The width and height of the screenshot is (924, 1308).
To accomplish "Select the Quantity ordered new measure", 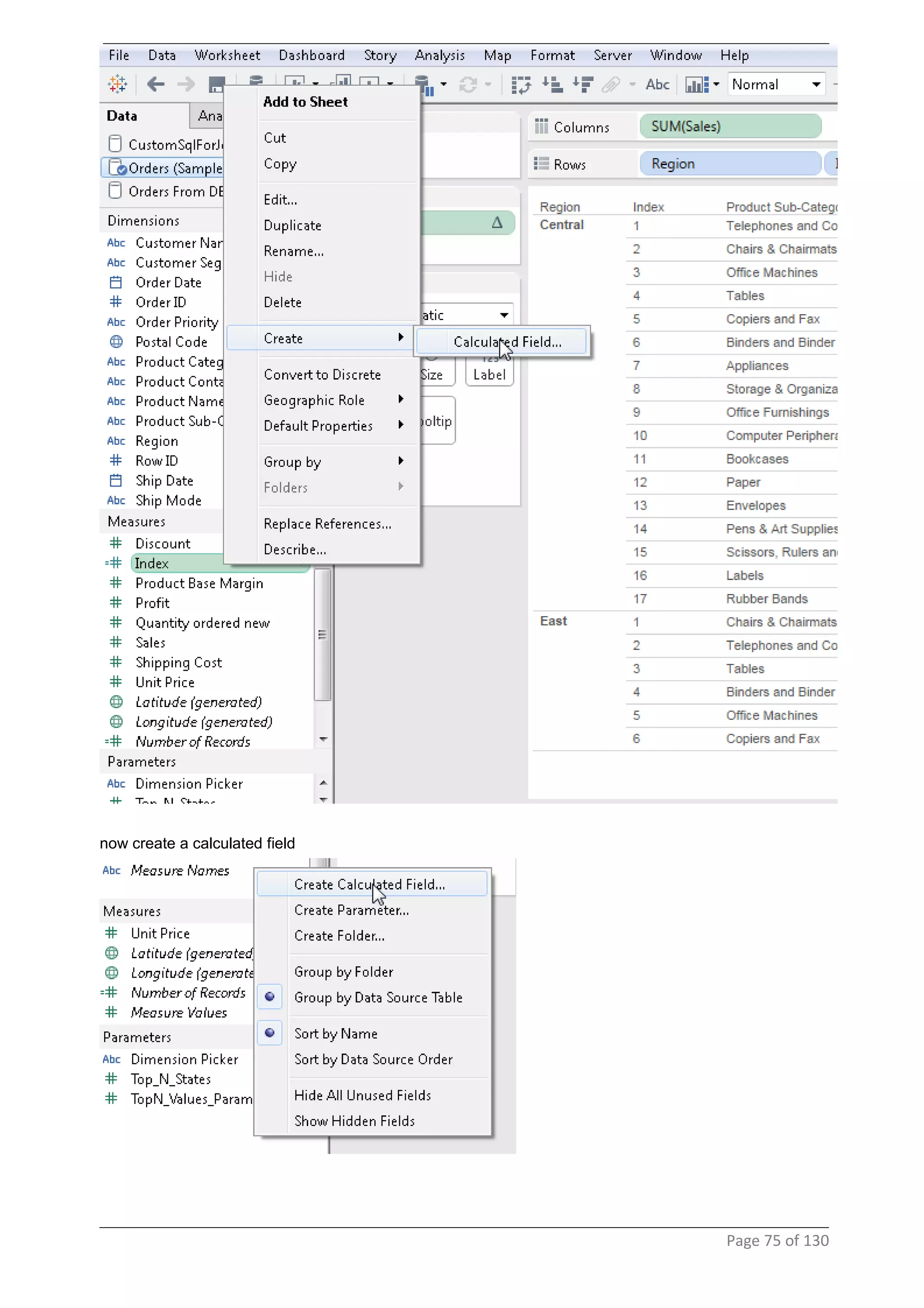I will [x=203, y=623].
